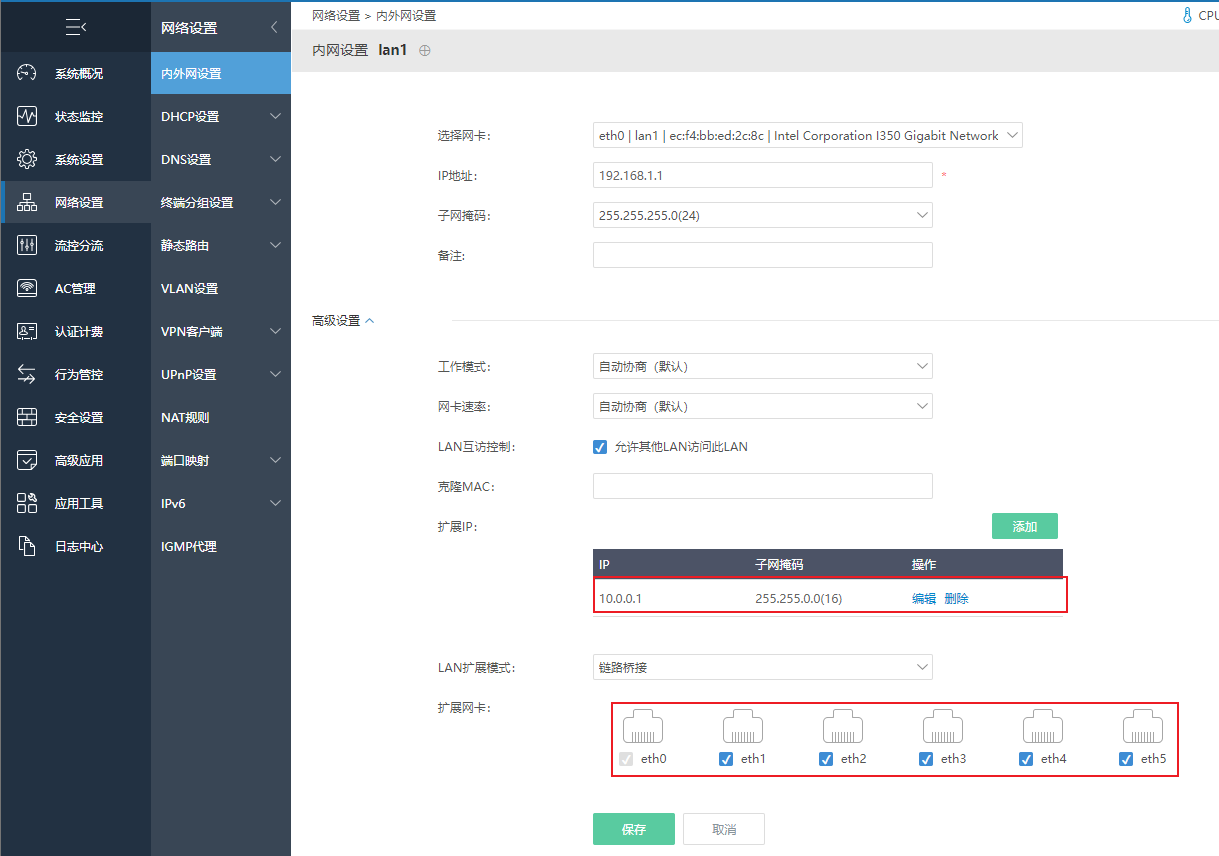Viewport: 1219px width, 856px height.
Task: Expand the 终端分组设置 submenu
Action: pyautogui.click(x=221, y=202)
